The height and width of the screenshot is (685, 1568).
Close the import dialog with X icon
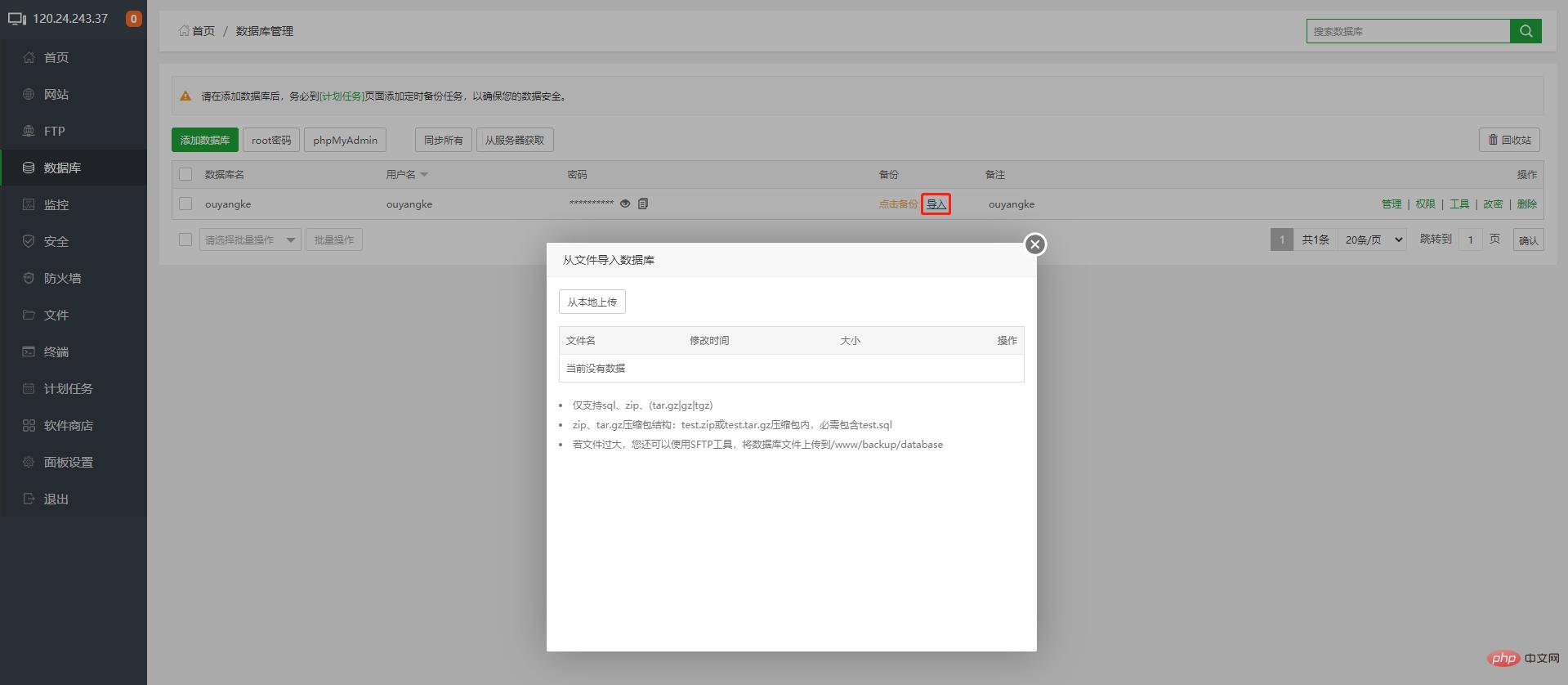(1034, 244)
